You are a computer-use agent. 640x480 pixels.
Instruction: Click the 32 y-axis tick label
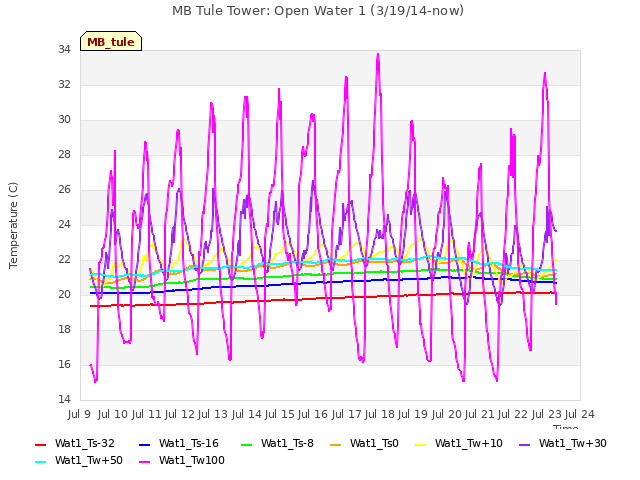[x=64, y=85]
